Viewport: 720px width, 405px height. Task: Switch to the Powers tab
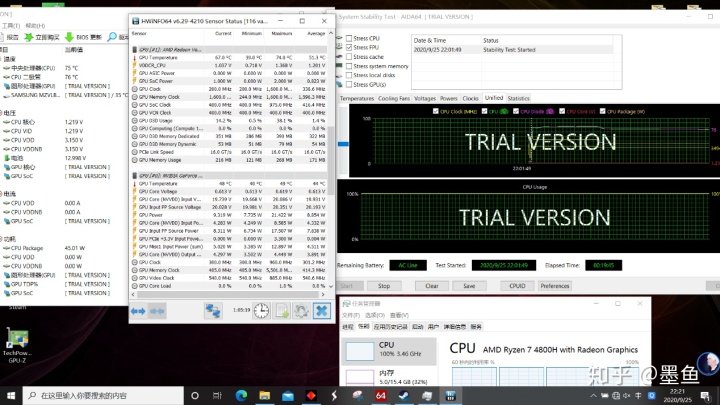(449, 98)
